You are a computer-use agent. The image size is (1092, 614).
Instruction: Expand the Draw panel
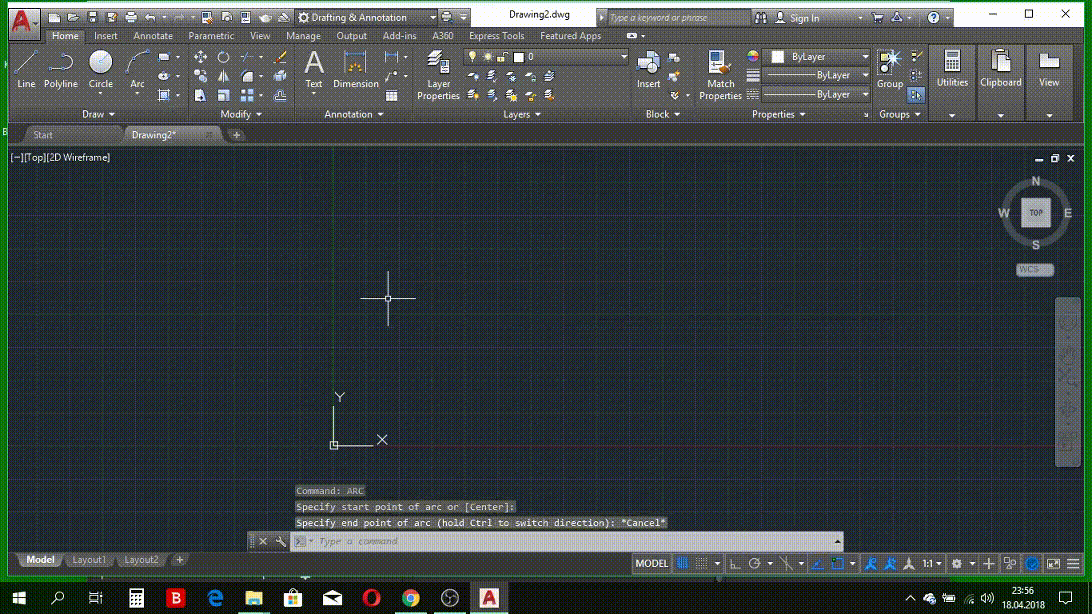point(98,114)
